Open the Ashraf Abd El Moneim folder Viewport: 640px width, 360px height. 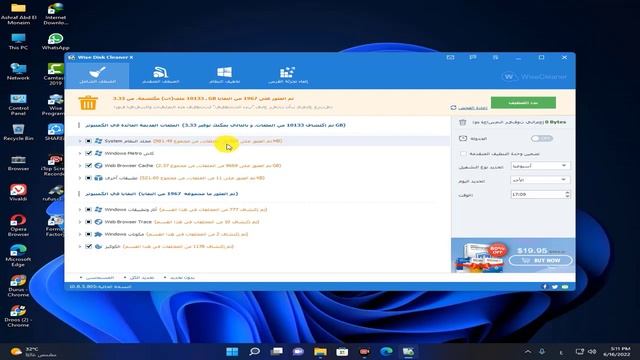[18, 14]
